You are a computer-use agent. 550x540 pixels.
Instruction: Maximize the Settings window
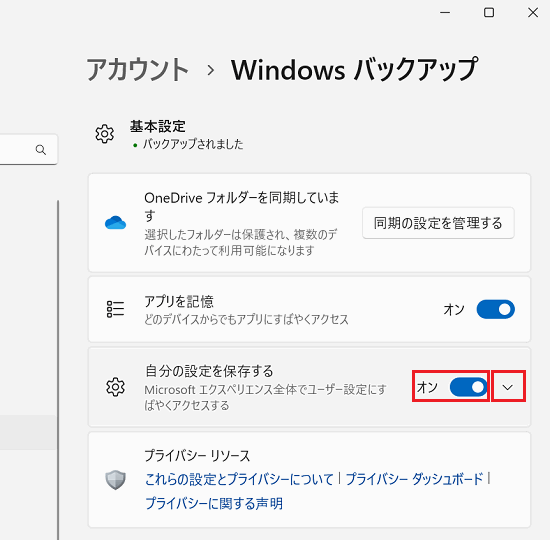pos(489,13)
